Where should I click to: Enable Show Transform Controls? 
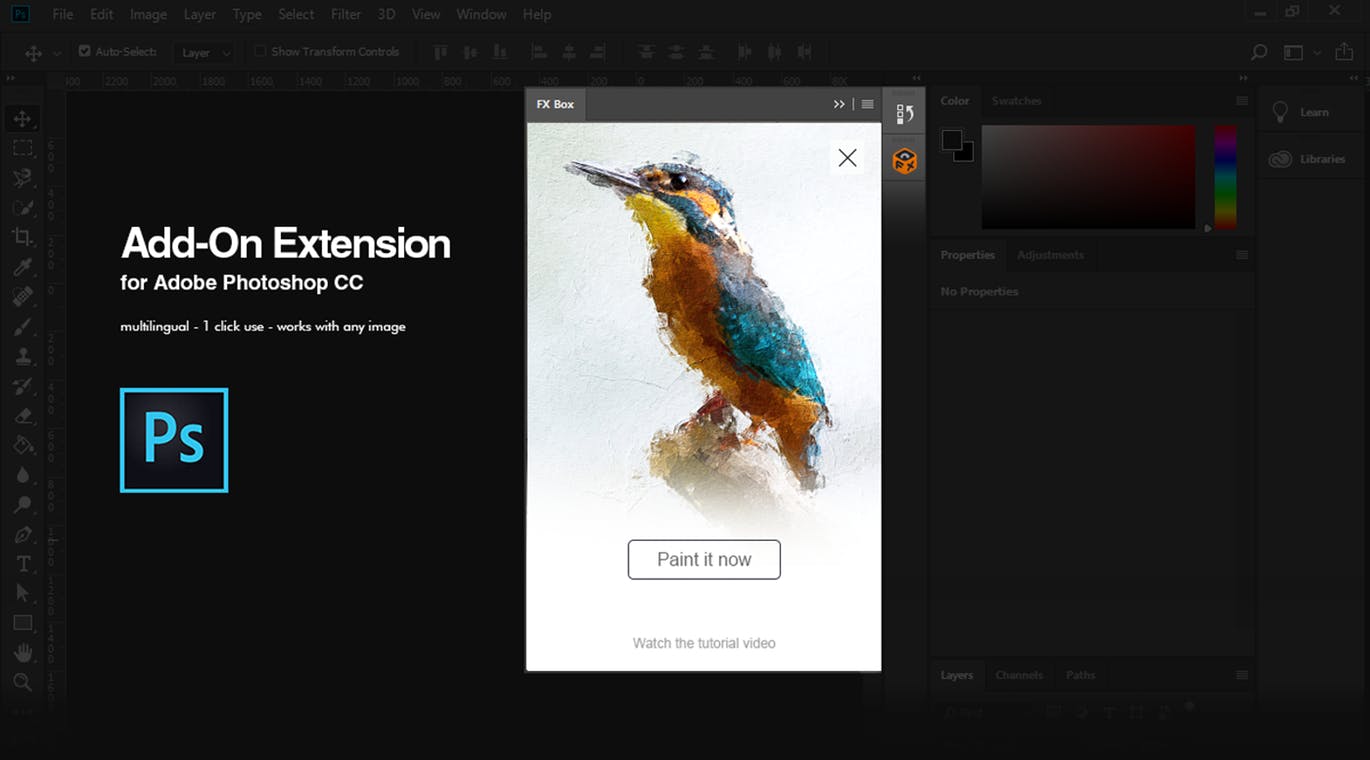[x=260, y=51]
